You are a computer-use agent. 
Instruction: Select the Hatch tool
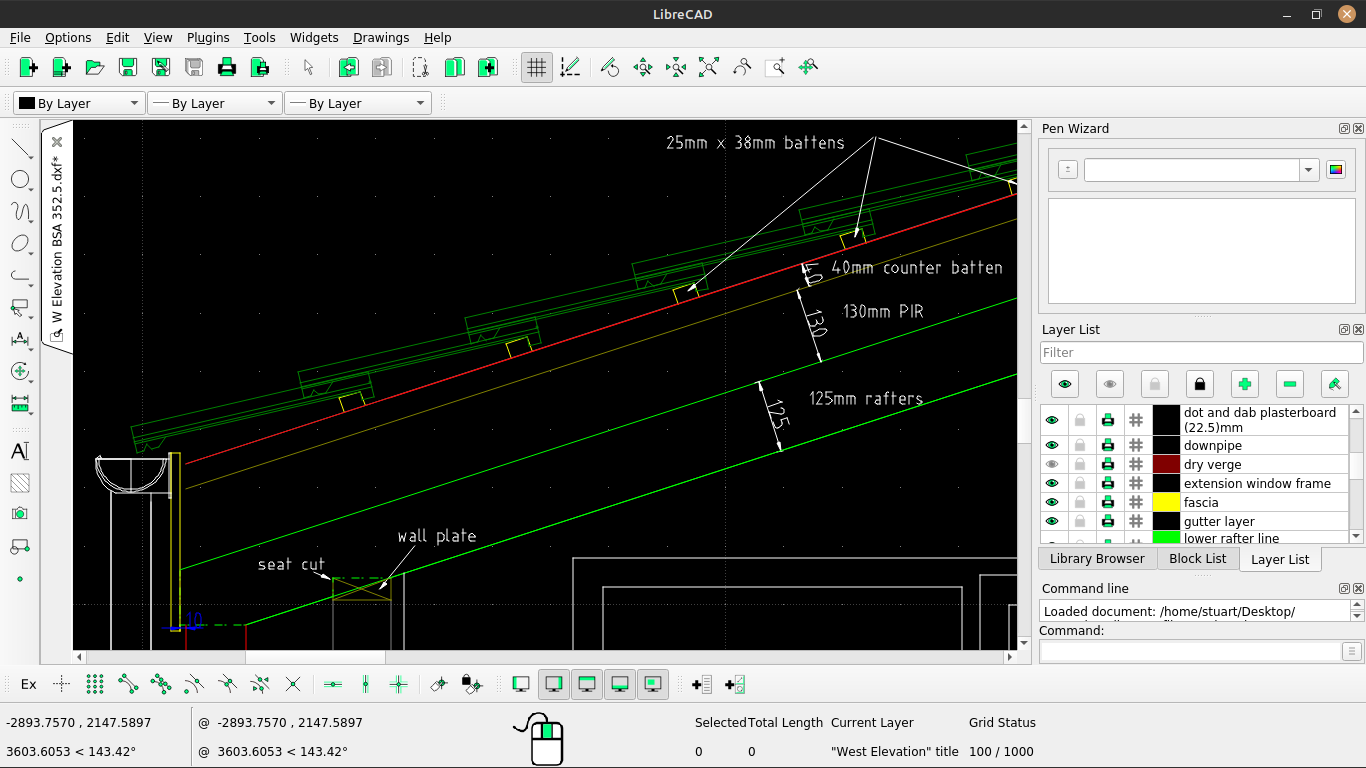20,483
